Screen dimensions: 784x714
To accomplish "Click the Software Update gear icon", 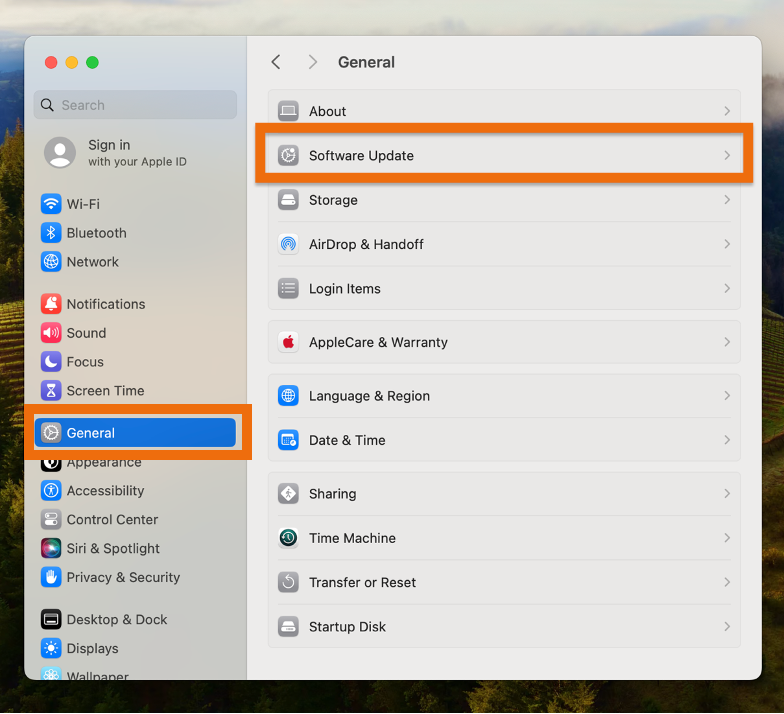I will (288, 156).
